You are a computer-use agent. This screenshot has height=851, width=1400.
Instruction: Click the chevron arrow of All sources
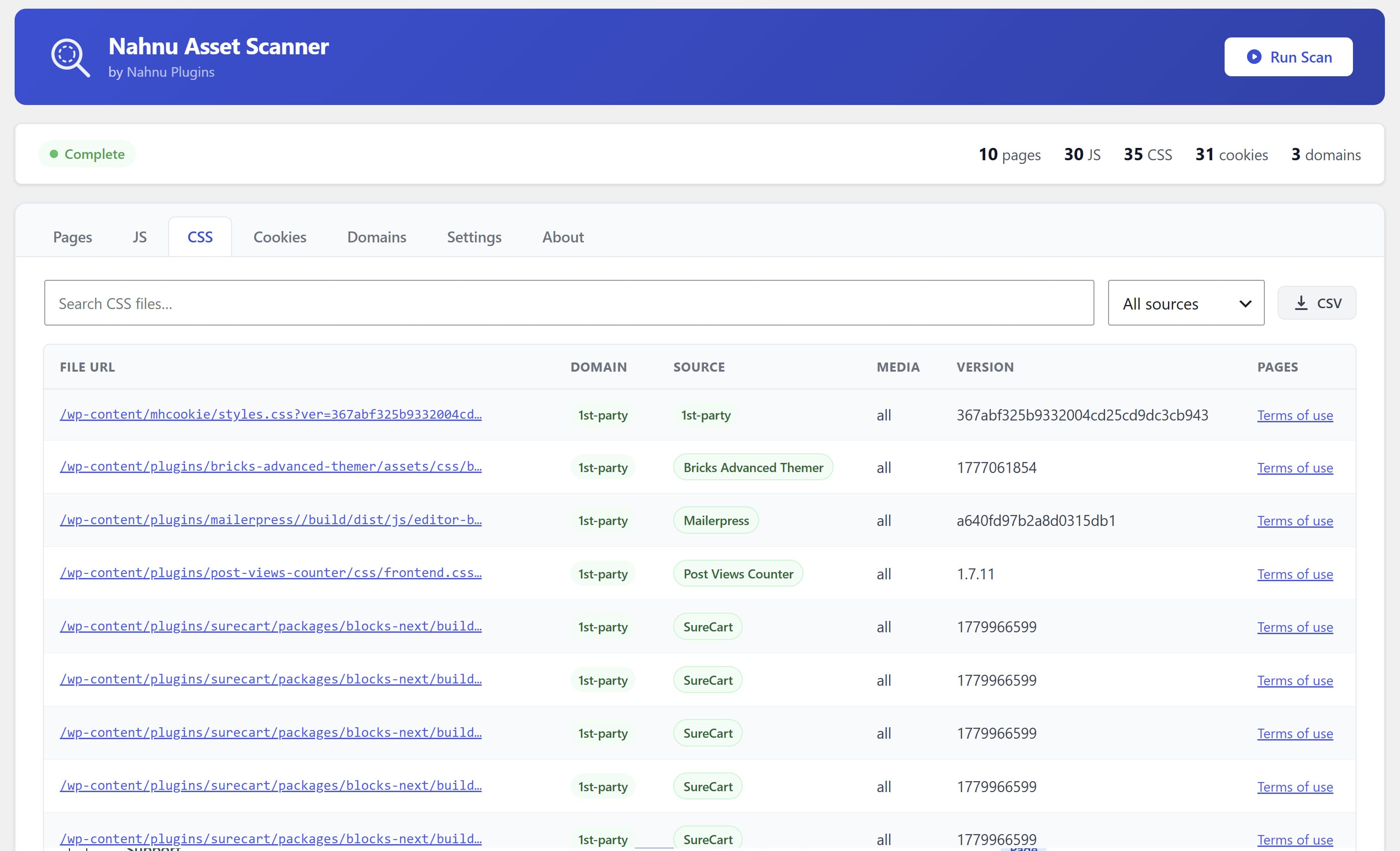pos(1245,304)
